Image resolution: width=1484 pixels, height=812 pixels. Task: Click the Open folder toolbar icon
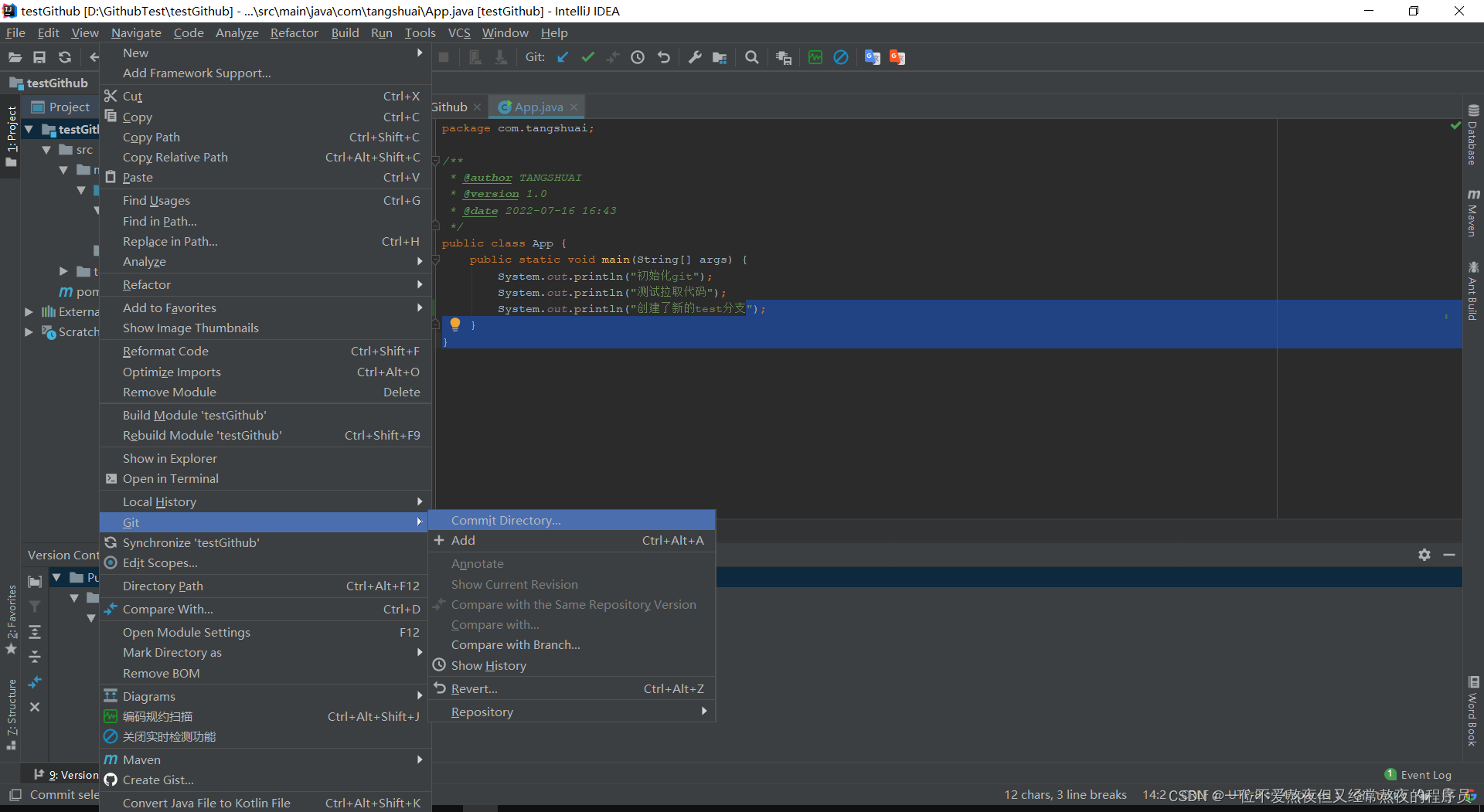(15, 57)
